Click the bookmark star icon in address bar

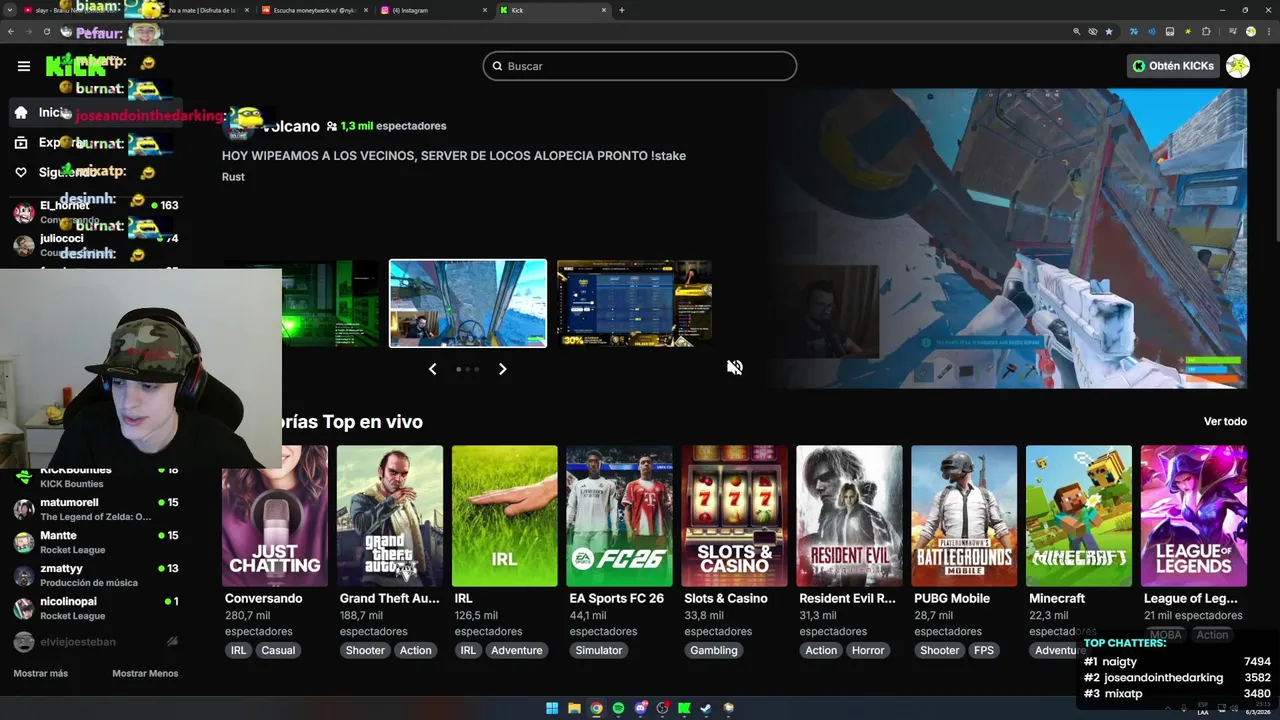click(1109, 32)
